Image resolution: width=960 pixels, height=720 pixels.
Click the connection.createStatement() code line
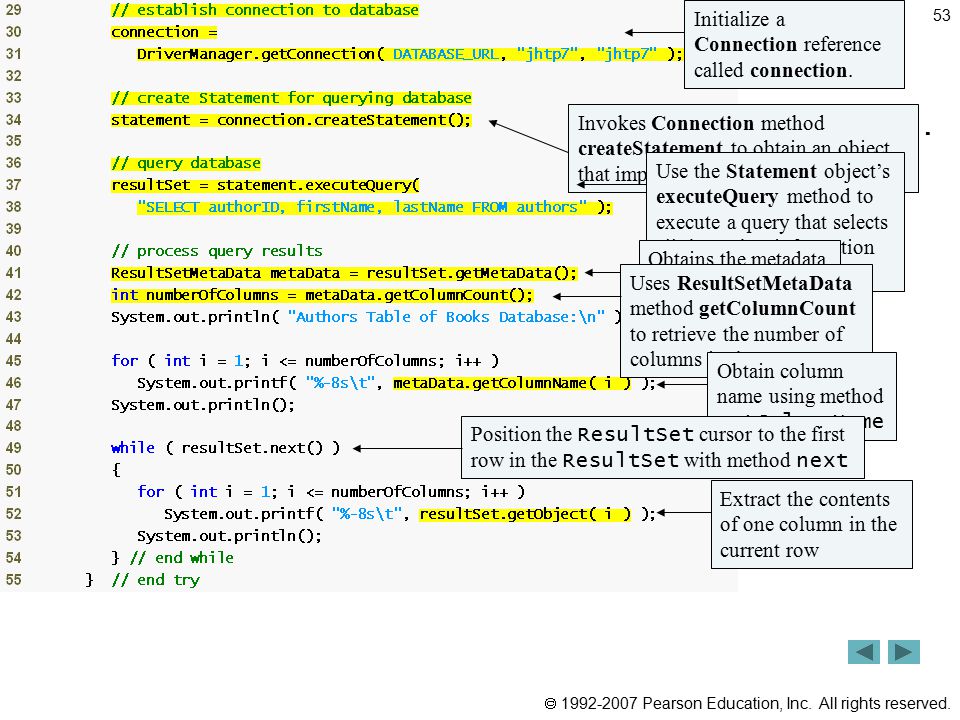point(291,120)
